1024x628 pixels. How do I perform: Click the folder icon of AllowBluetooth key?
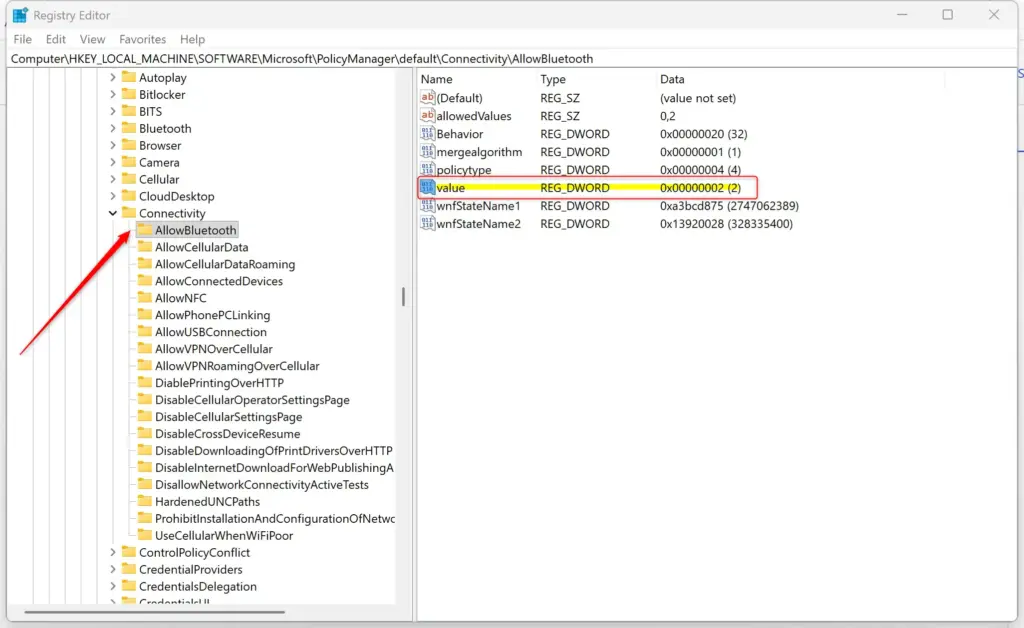point(145,230)
